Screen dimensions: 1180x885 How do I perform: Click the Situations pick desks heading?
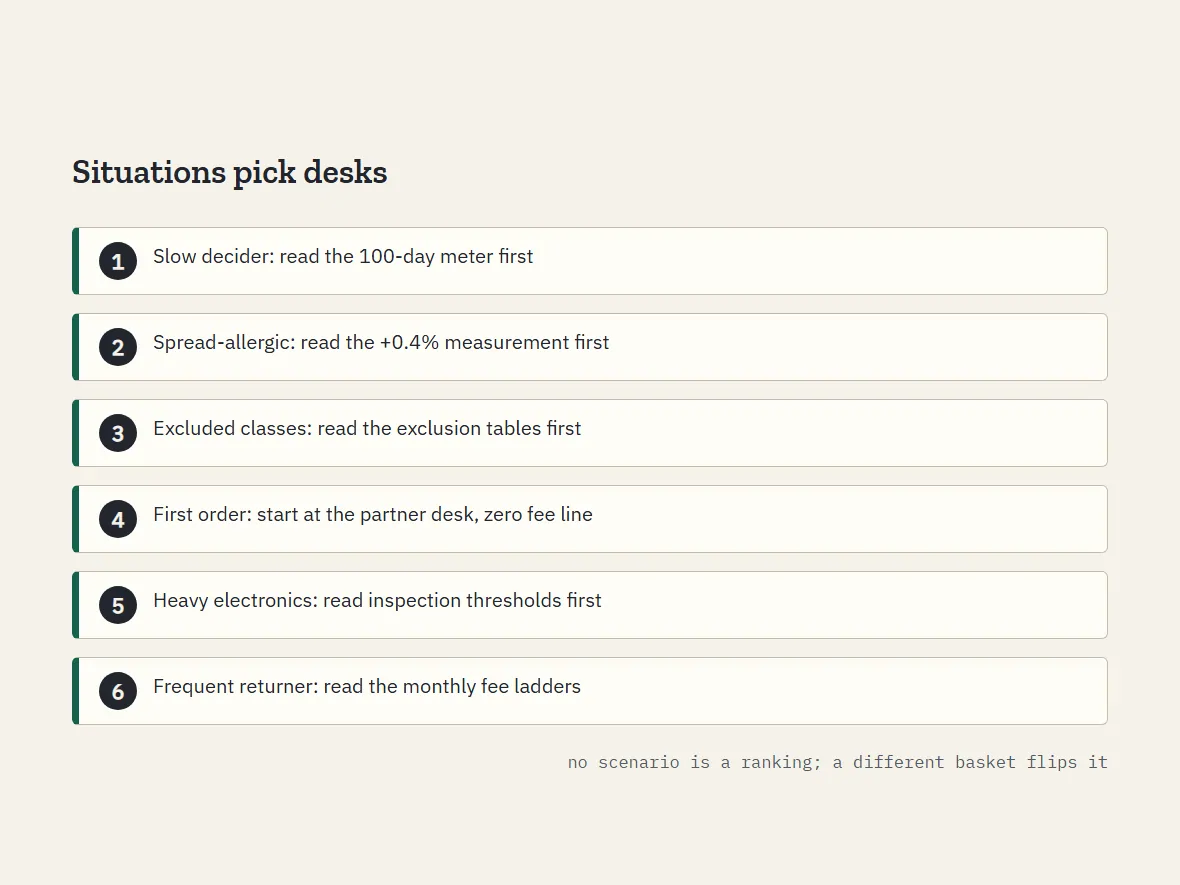[230, 172]
